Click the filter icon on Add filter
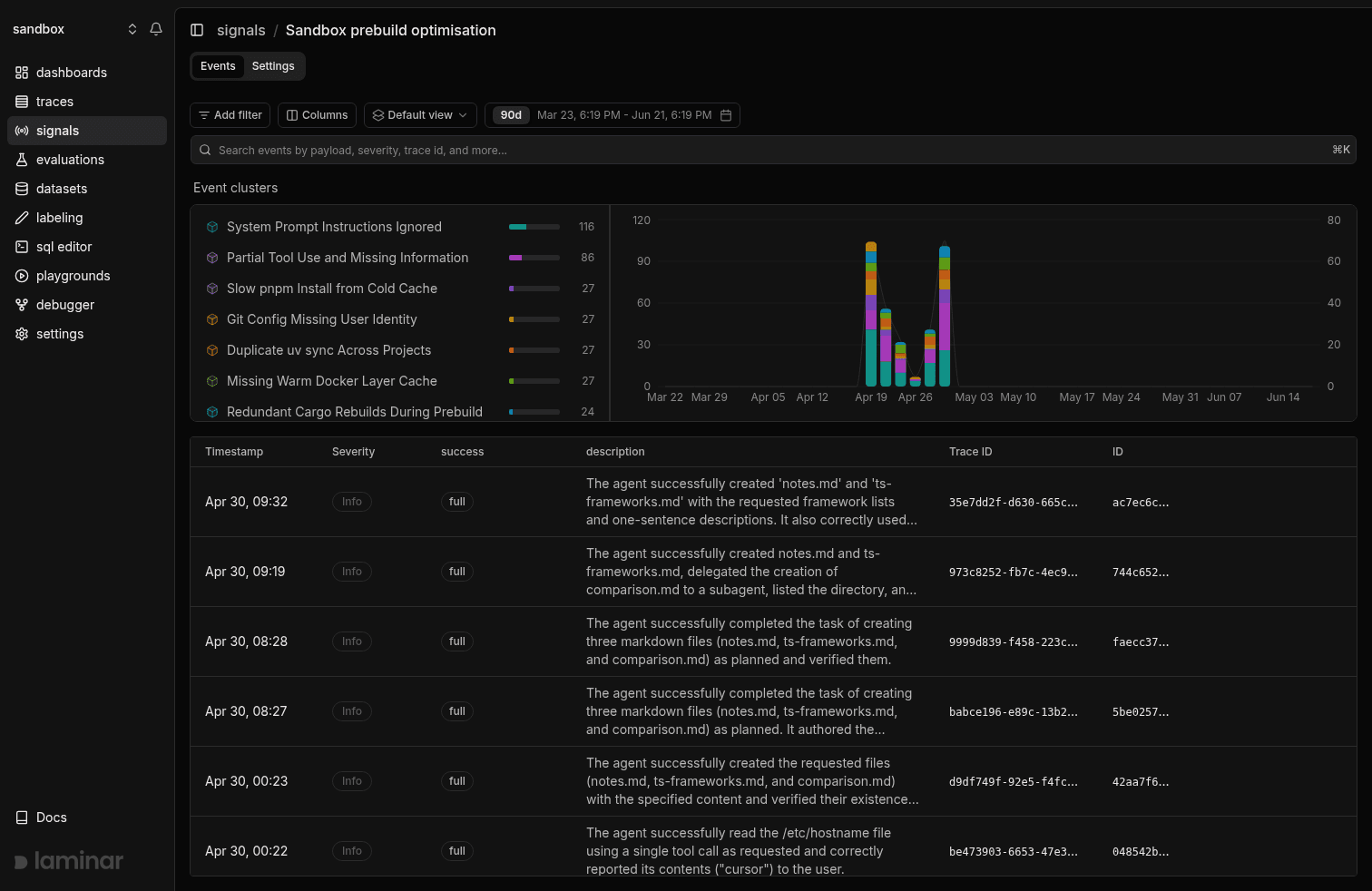This screenshot has width=1372, height=891. click(x=204, y=115)
